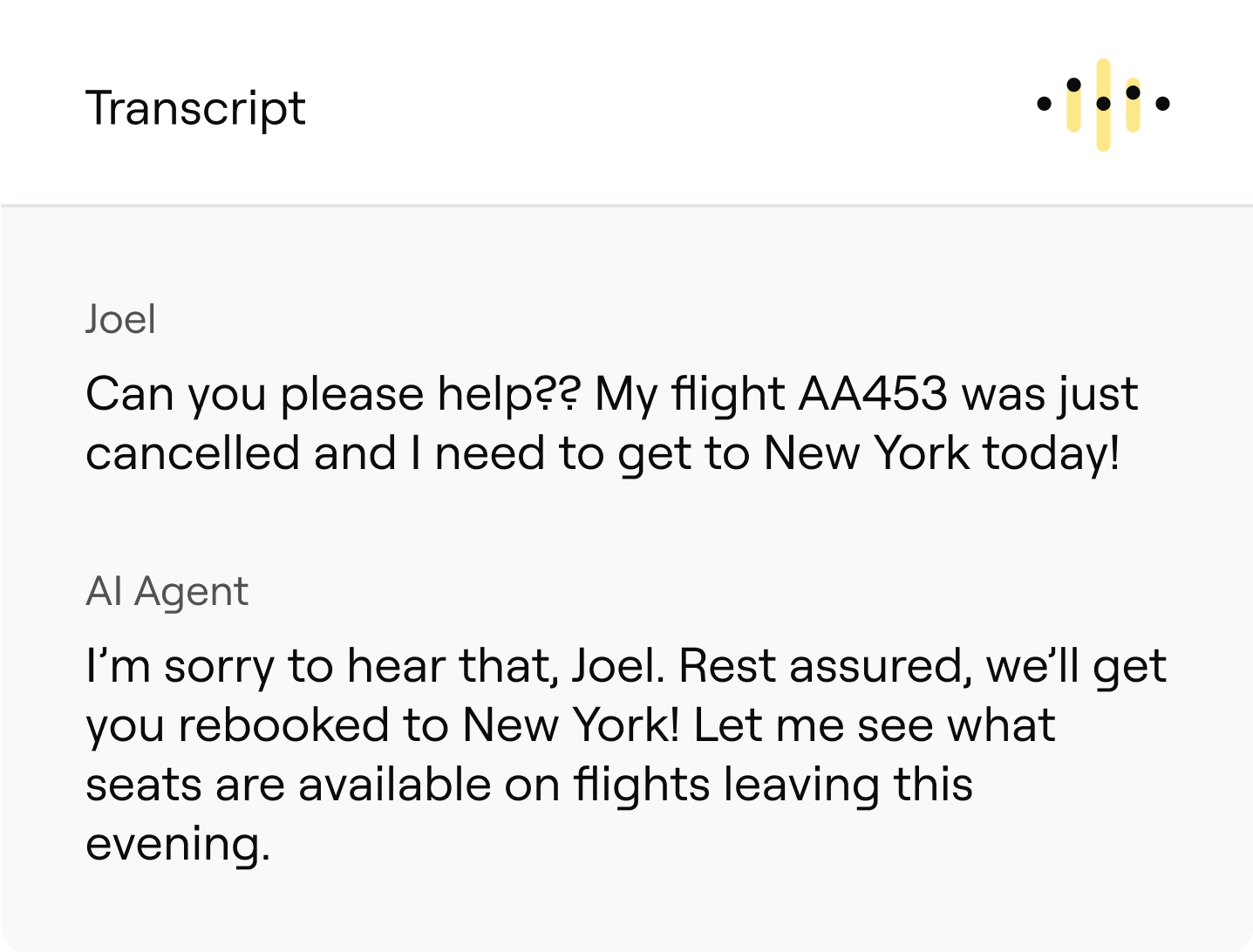
Task: Click the yellow voice waveform icon
Action: (x=1103, y=105)
